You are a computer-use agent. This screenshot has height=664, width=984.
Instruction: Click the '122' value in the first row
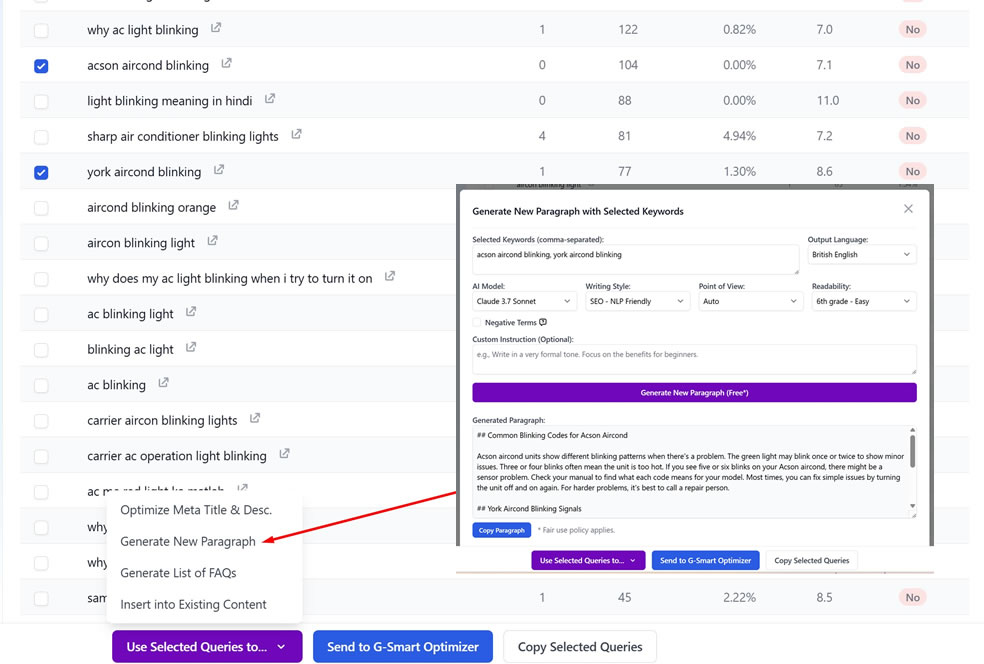tap(628, 29)
